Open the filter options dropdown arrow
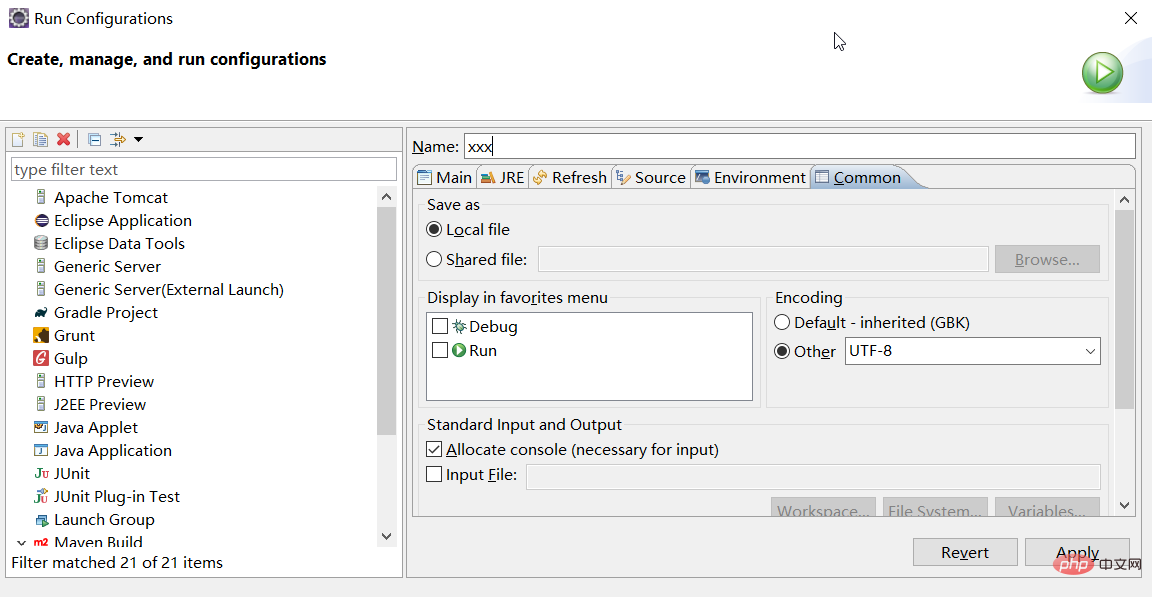Viewport: 1152px width, 597px height. click(139, 140)
